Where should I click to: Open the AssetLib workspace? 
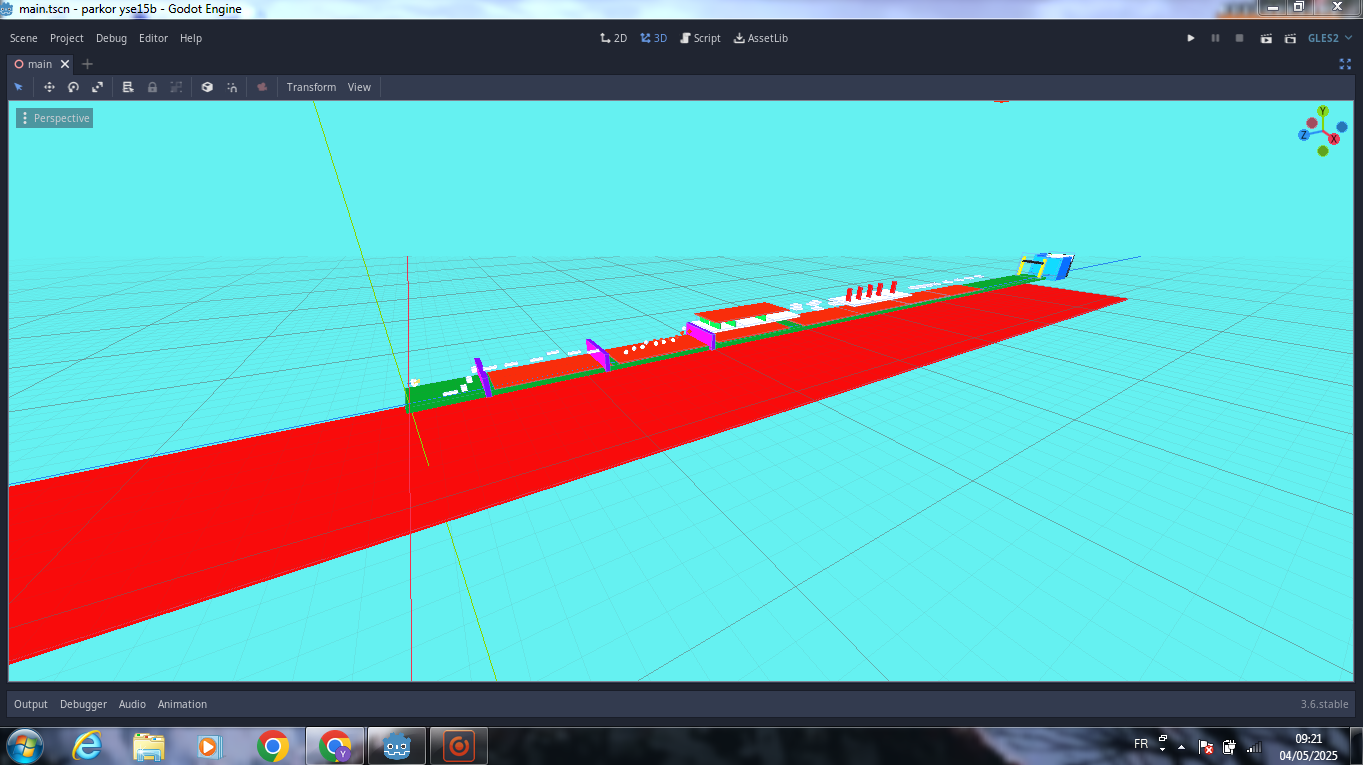[761, 38]
